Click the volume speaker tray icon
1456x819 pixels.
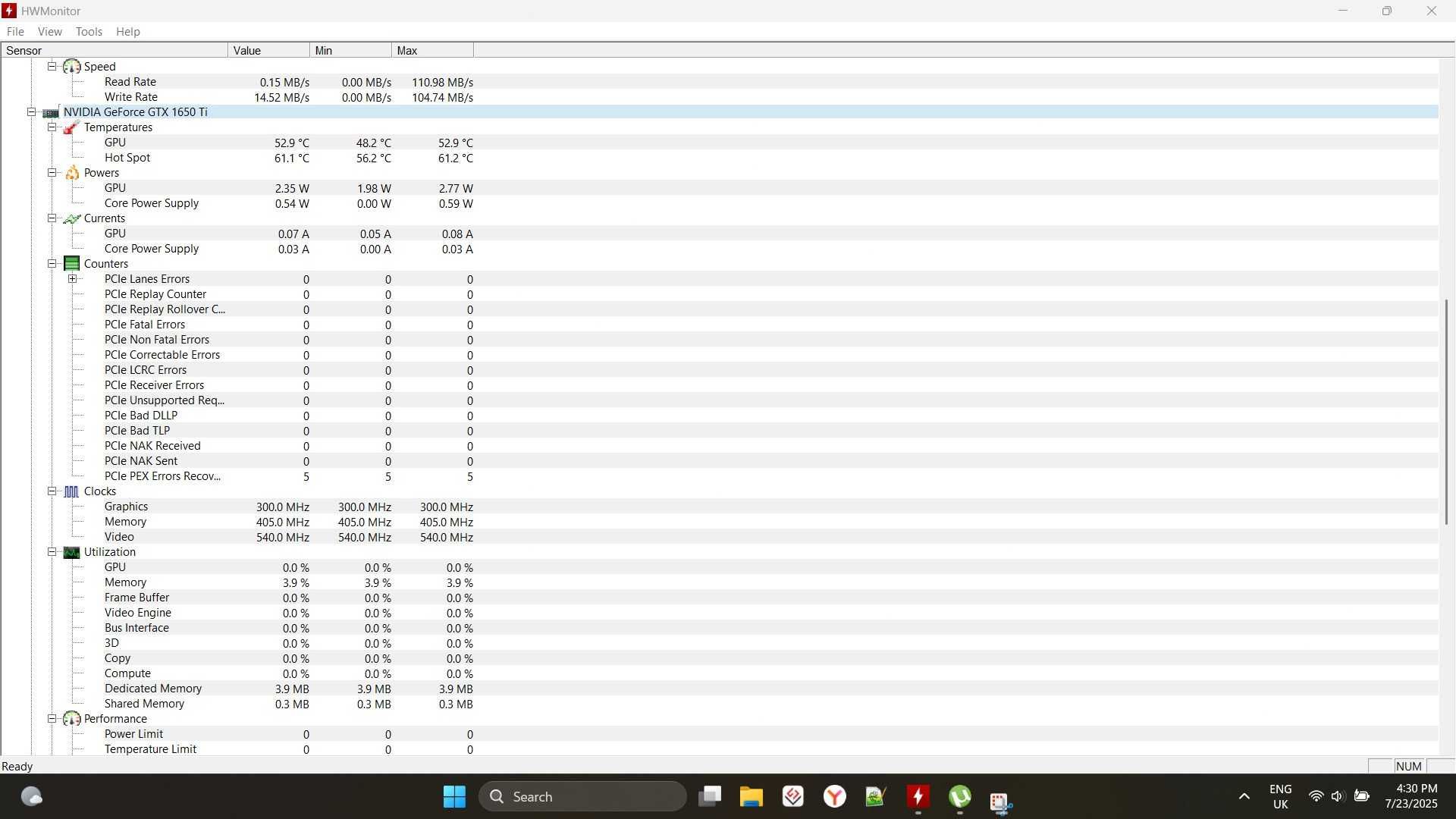tap(1338, 796)
